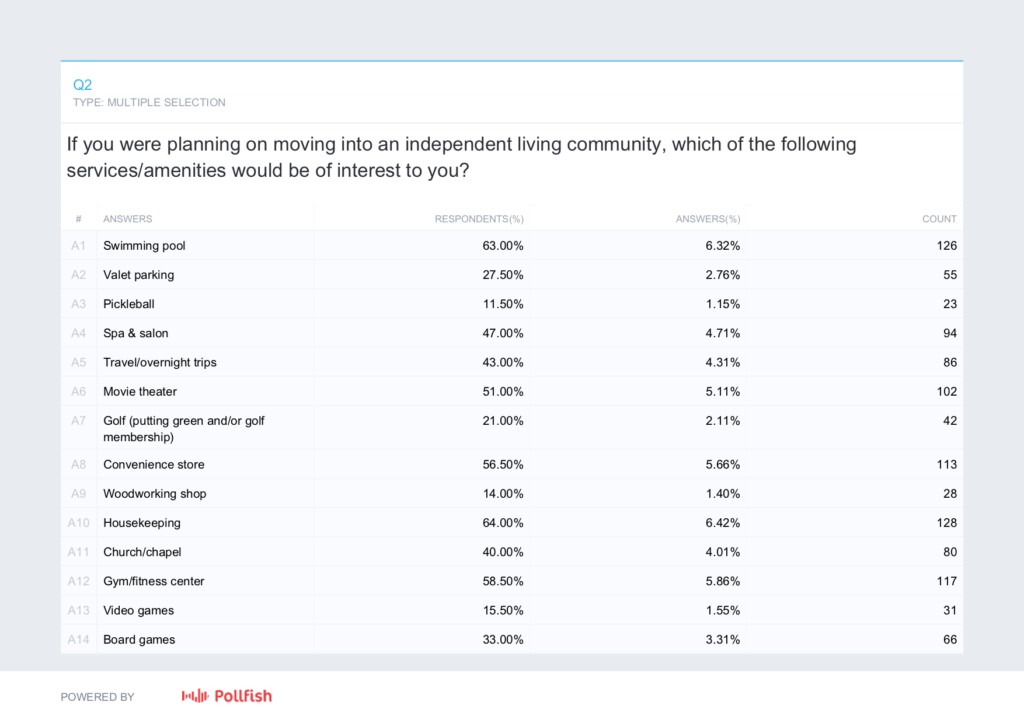Viewport: 1024px width, 723px height.
Task: Click the Pickleball answer label
Action: (129, 304)
